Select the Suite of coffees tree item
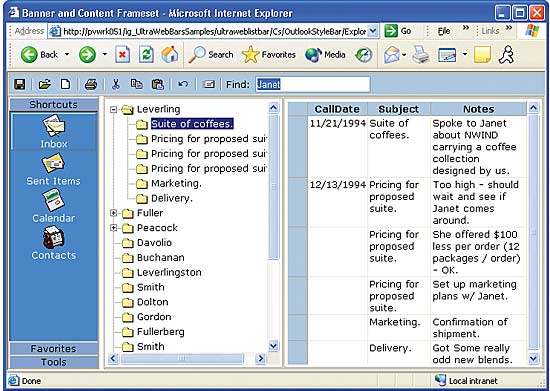This screenshot has width=550, height=391. [192, 124]
